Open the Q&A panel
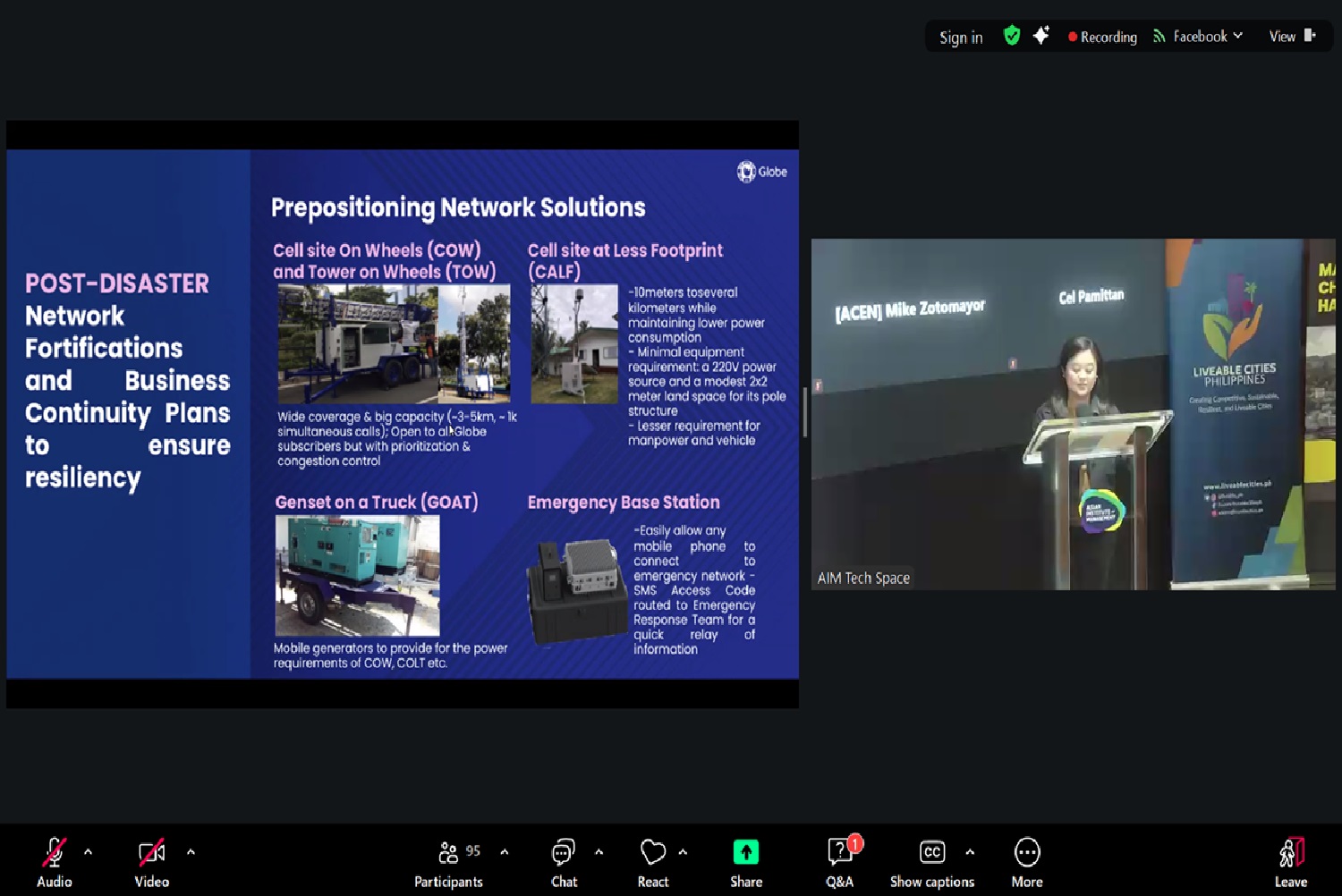Viewport: 1342px width, 896px height. 839,854
